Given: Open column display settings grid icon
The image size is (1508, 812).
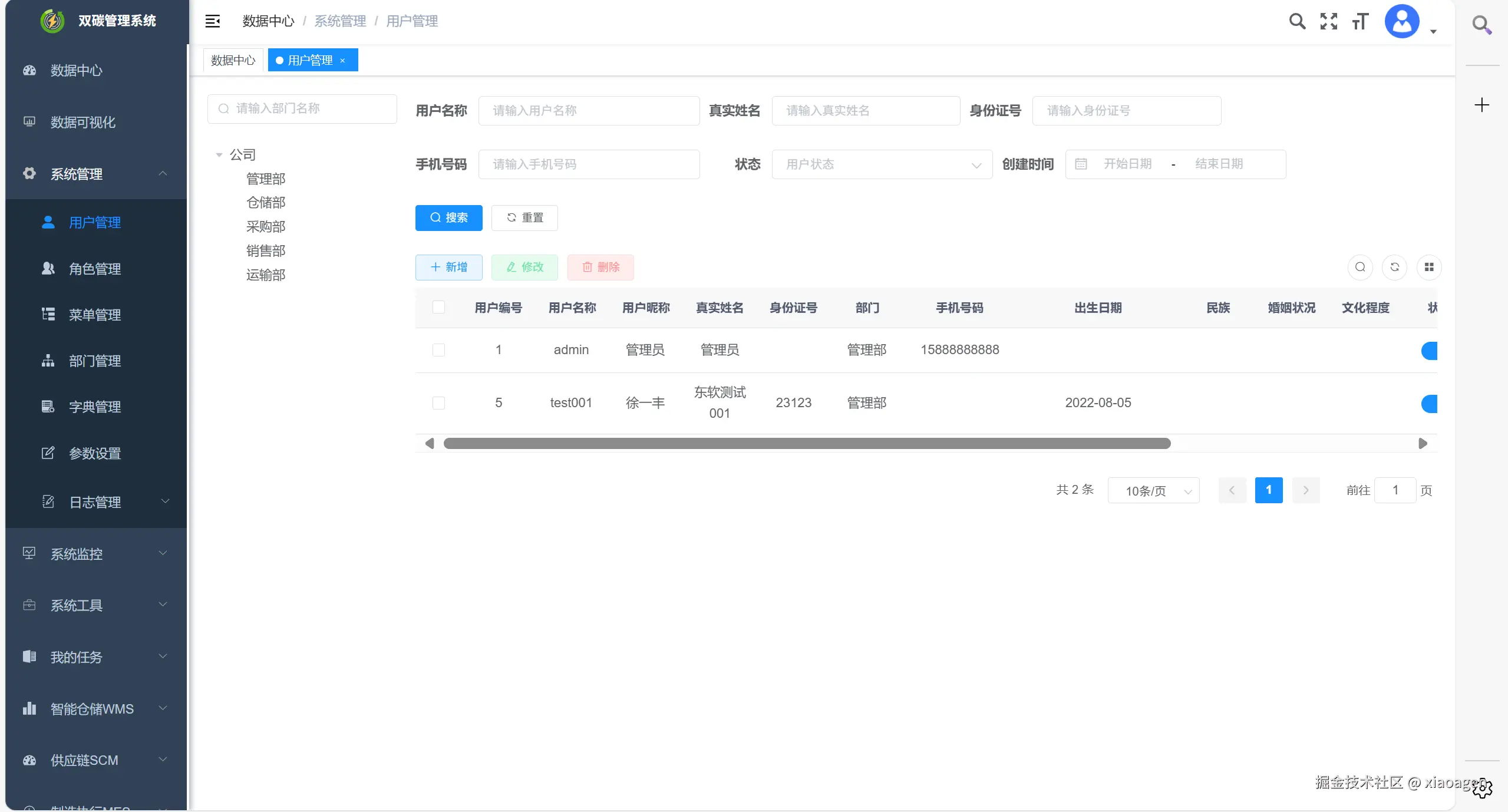Looking at the screenshot, I should coord(1428,267).
